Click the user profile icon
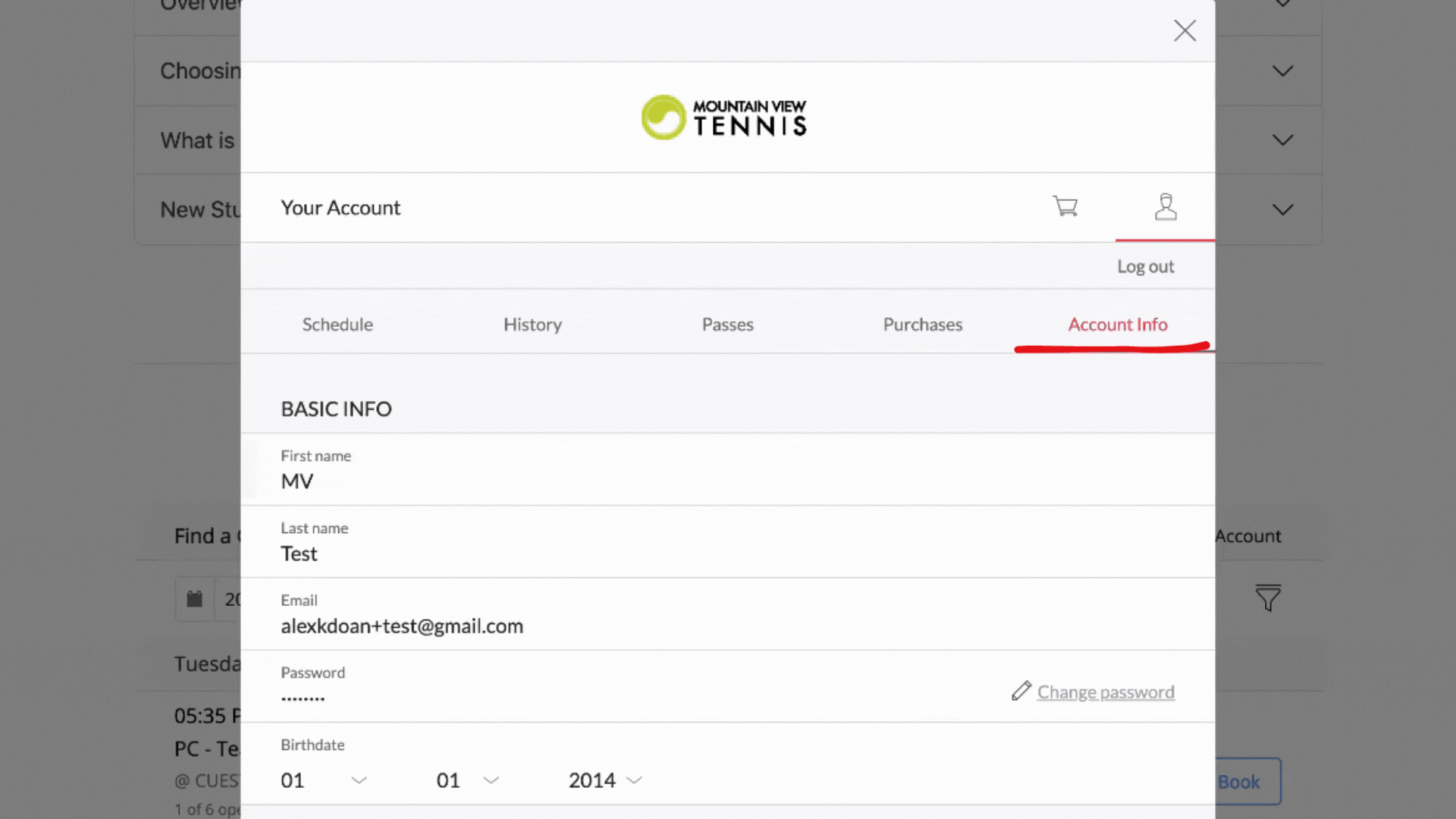The width and height of the screenshot is (1456, 819). tap(1166, 206)
